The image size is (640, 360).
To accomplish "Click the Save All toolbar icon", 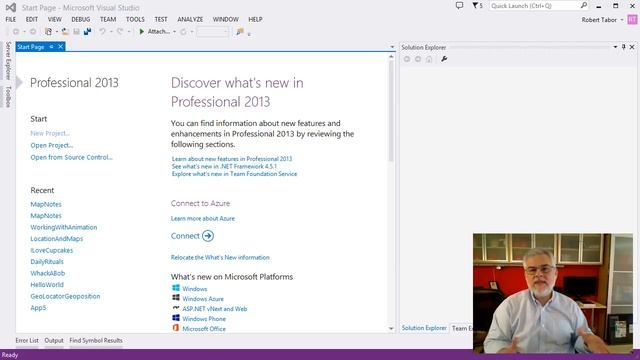I will click(x=87, y=31).
